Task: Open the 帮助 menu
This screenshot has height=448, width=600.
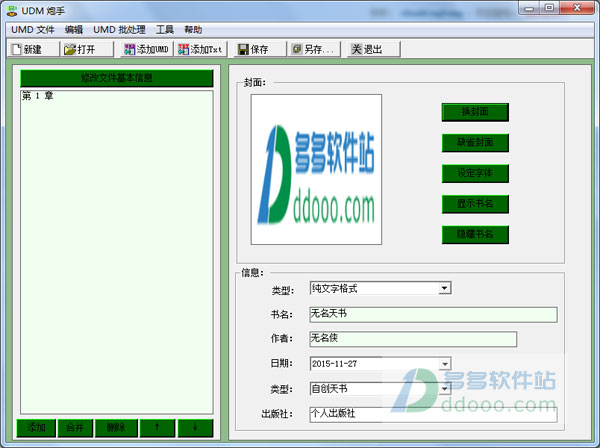Action: coord(193,30)
